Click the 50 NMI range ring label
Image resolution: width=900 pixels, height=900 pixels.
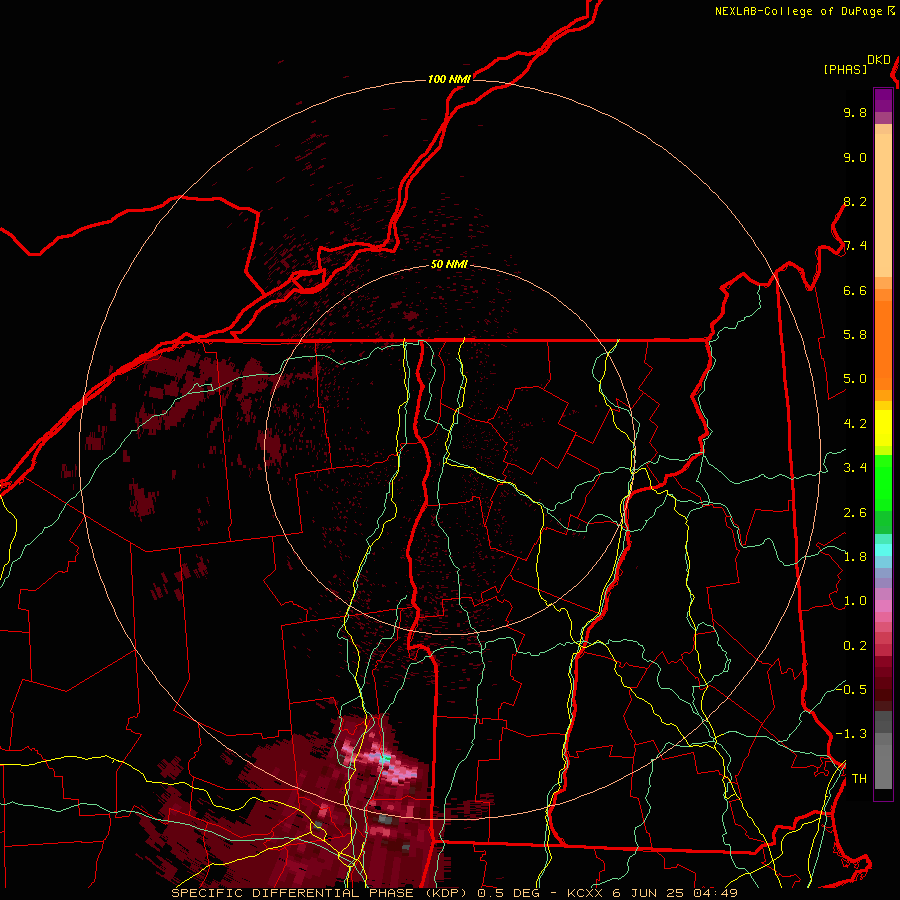click(449, 264)
